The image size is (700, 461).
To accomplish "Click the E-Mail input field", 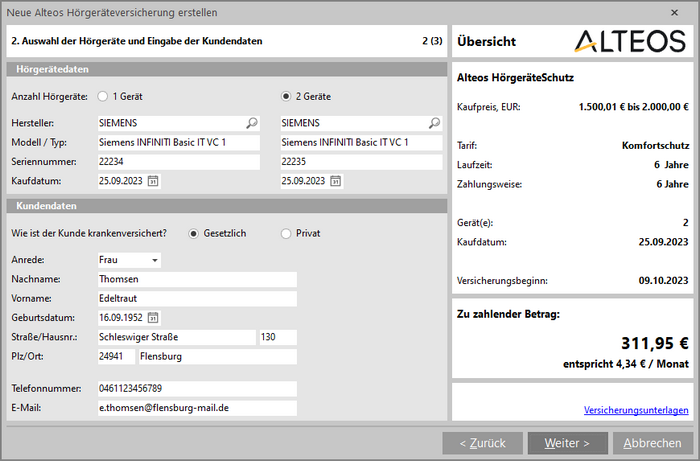I will tap(196, 408).
